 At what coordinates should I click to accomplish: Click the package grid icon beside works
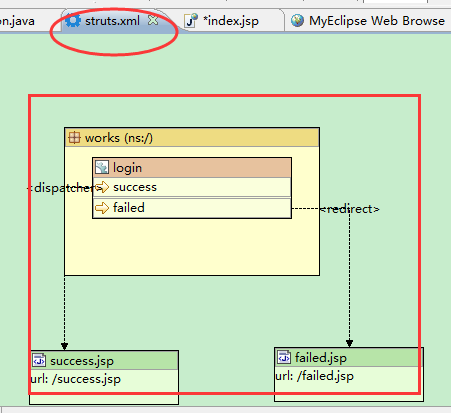pyautogui.click(x=74, y=137)
